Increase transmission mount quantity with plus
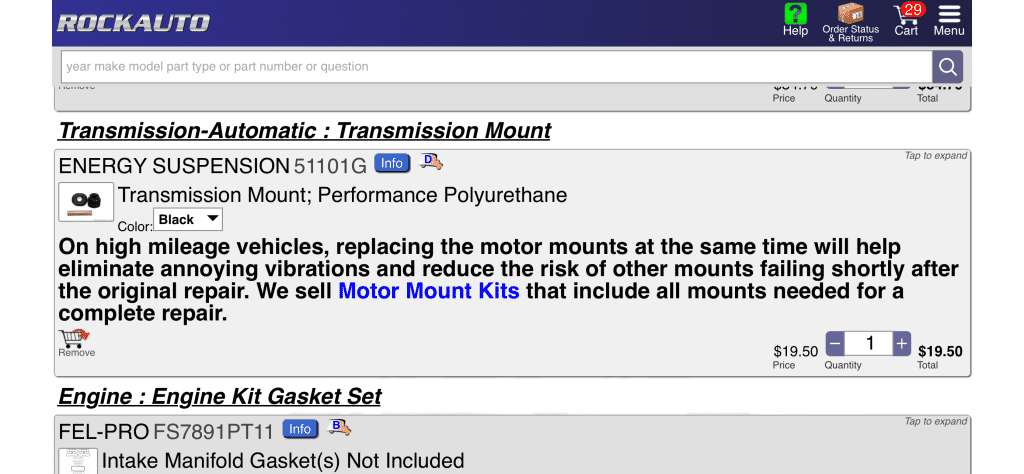1024x474 pixels. coord(902,344)
